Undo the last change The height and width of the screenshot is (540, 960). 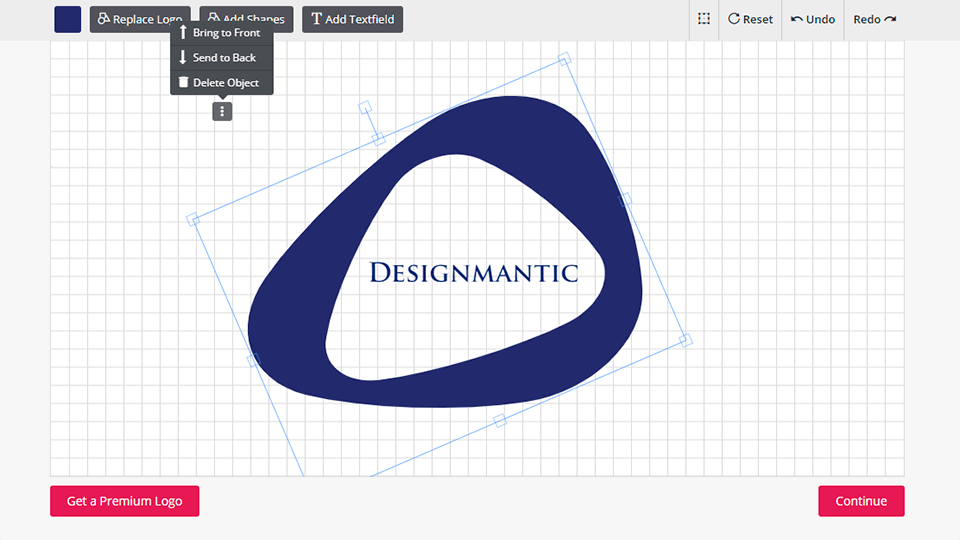(x=812, y=19)
